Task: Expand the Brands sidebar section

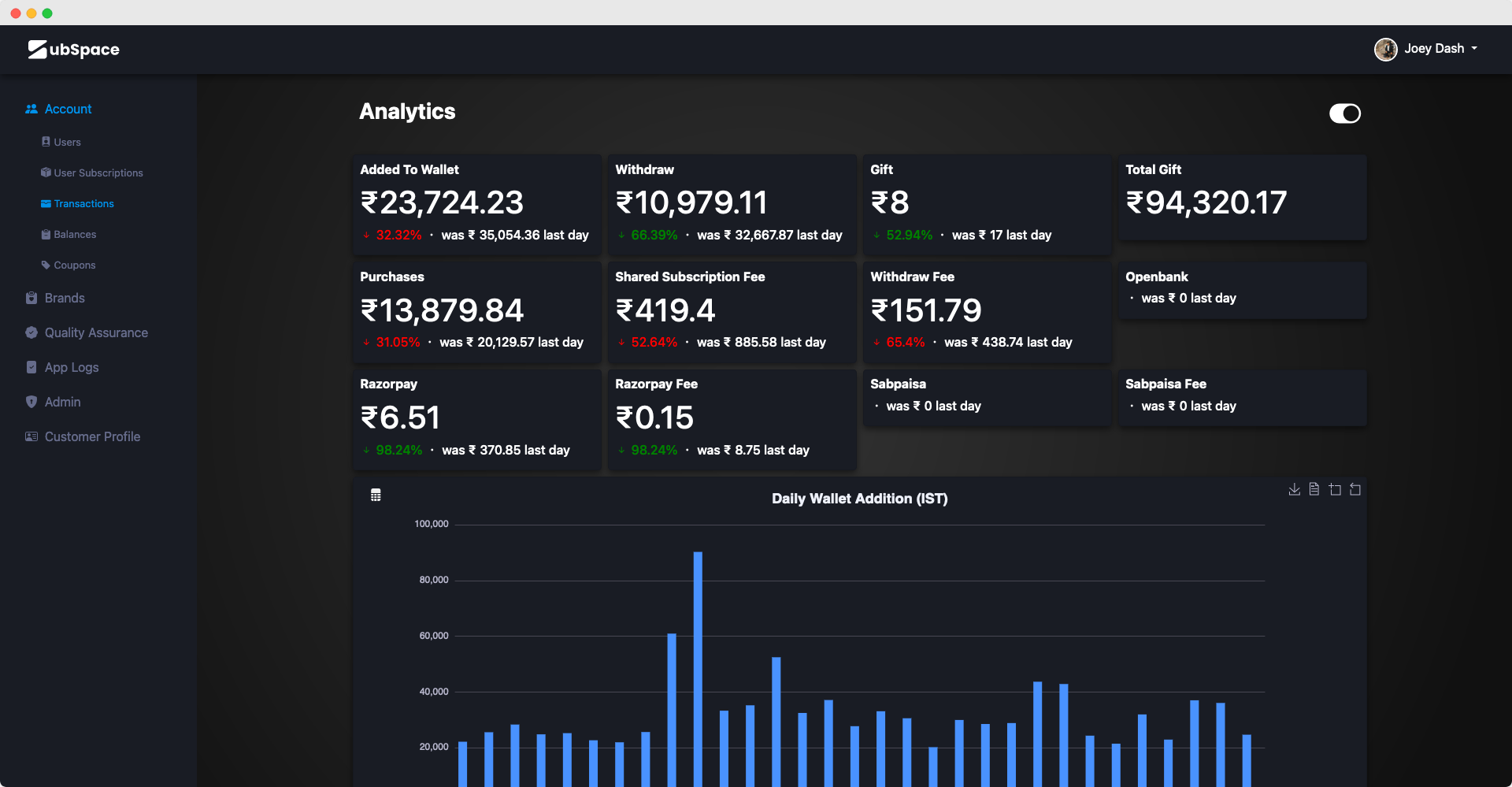Action: (65, 298)
